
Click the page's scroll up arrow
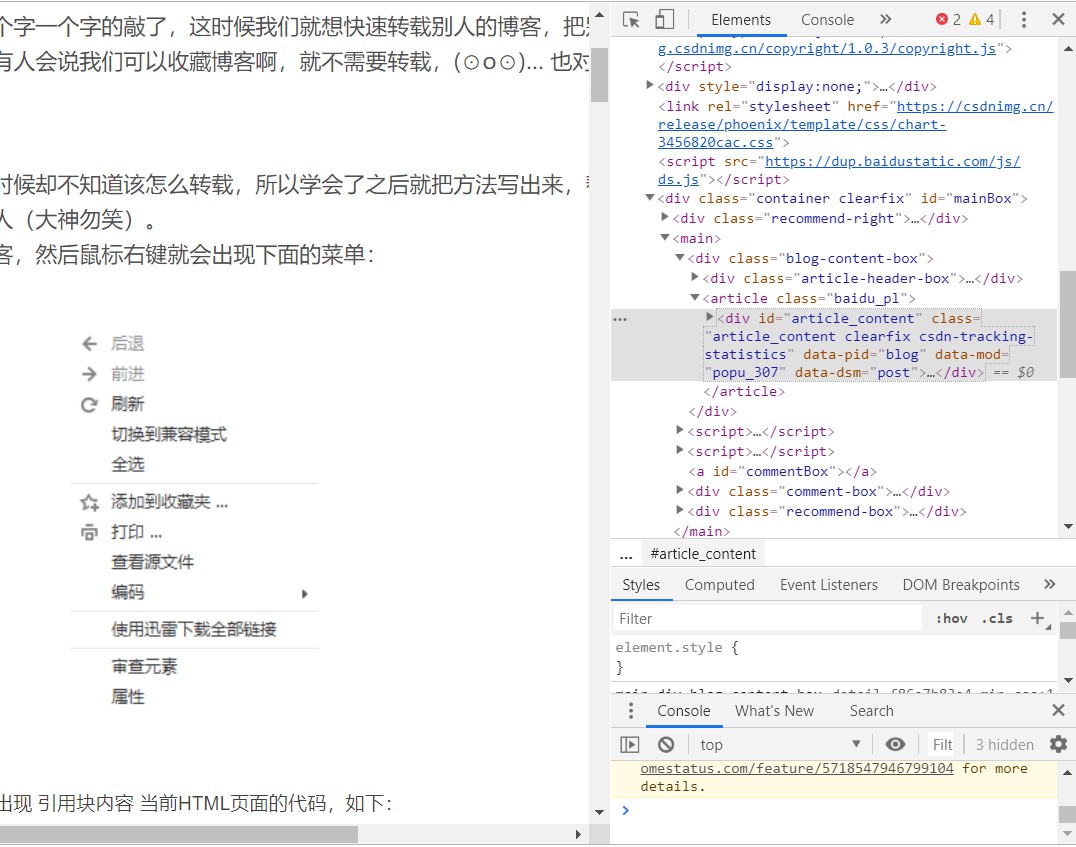click(599, 14)
